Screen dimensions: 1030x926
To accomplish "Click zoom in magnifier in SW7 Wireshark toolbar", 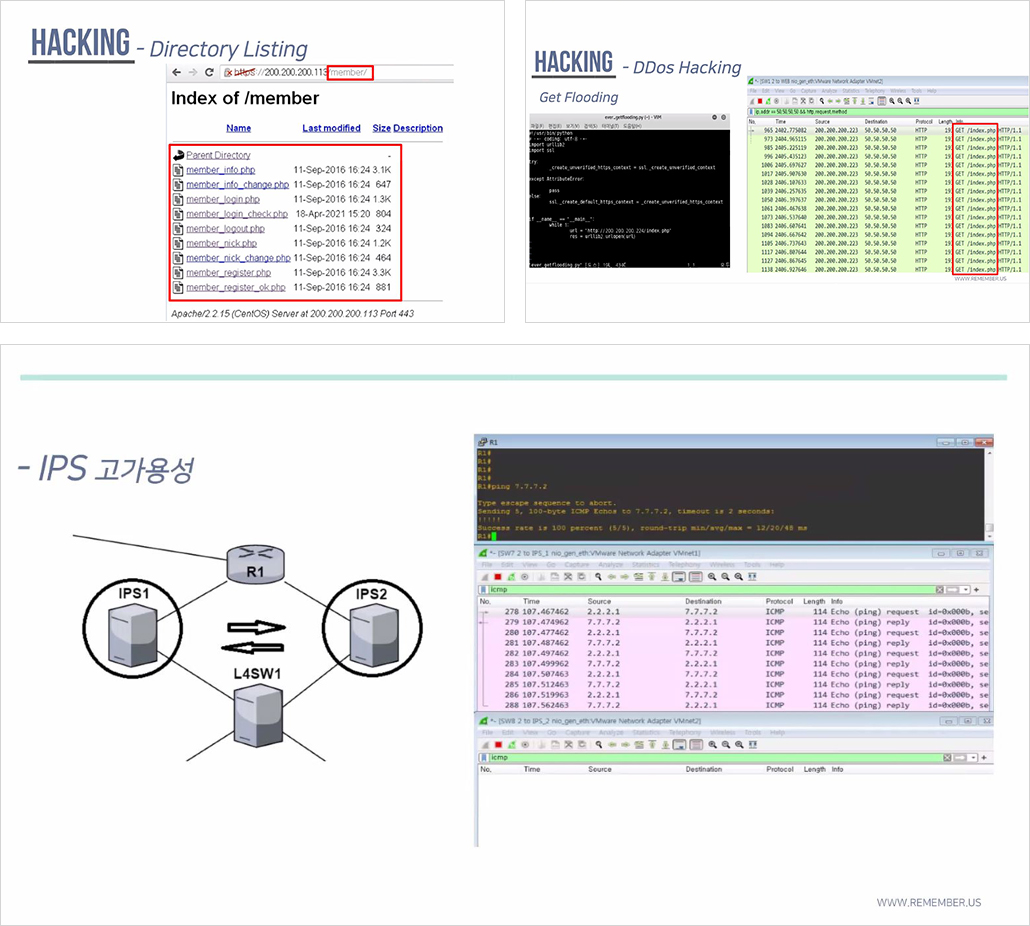I will click(x=712, y=577).
